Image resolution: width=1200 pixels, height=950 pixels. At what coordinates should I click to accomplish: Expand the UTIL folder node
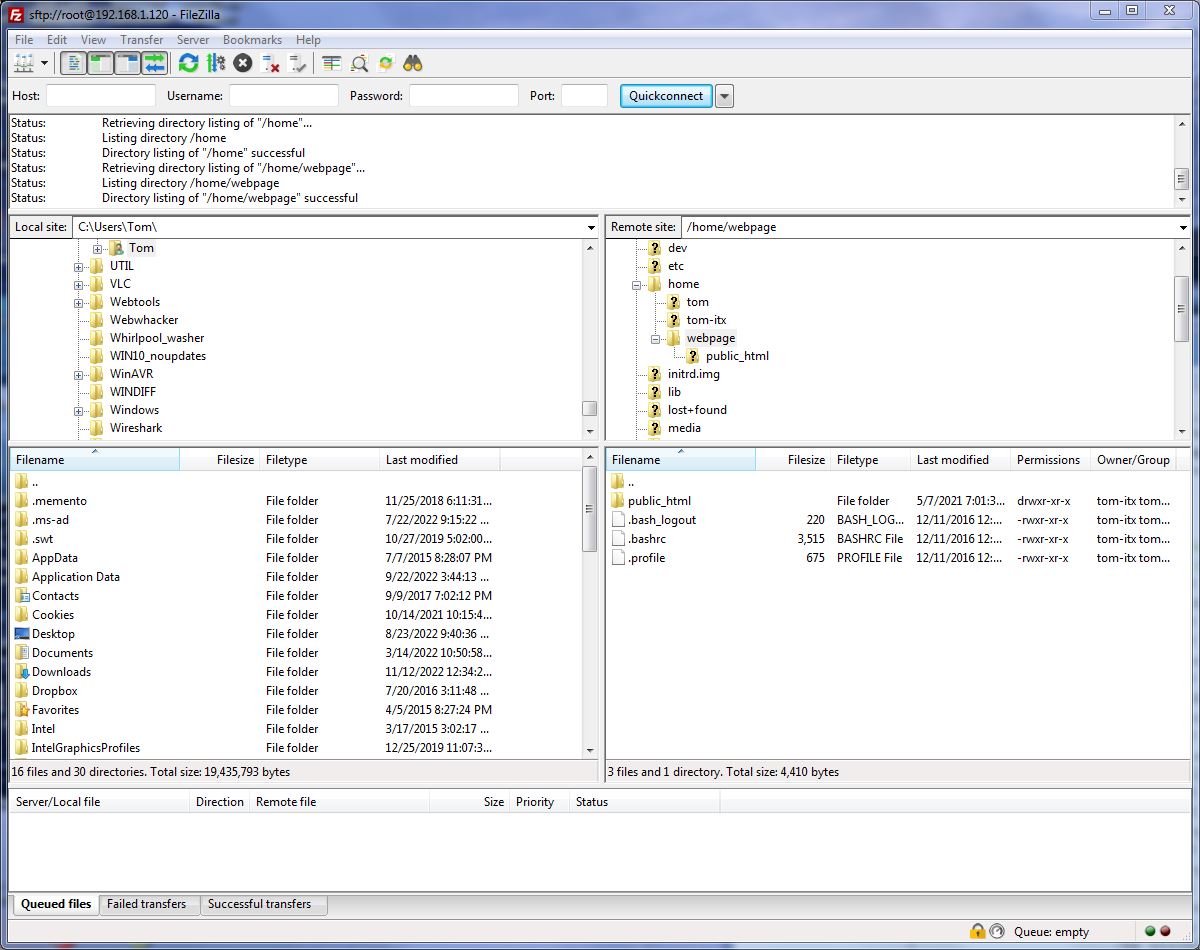(x=78, y=266)
